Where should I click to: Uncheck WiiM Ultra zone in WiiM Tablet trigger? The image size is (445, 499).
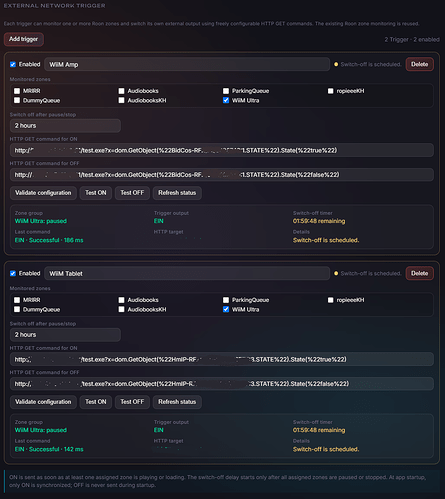[x=226, y=309]
